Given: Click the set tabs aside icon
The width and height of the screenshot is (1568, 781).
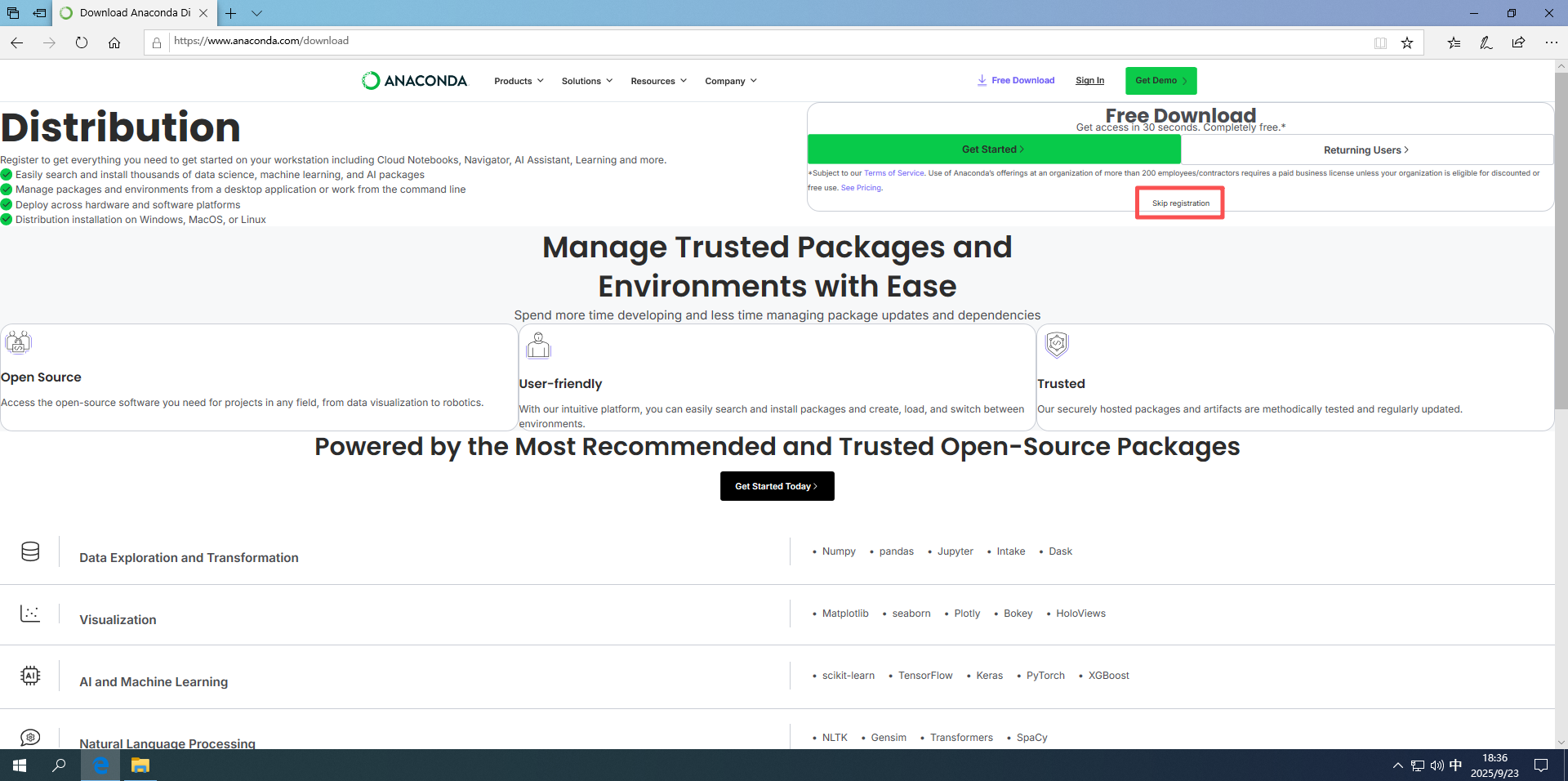Looking at the screenshot, I should [39, 13].
